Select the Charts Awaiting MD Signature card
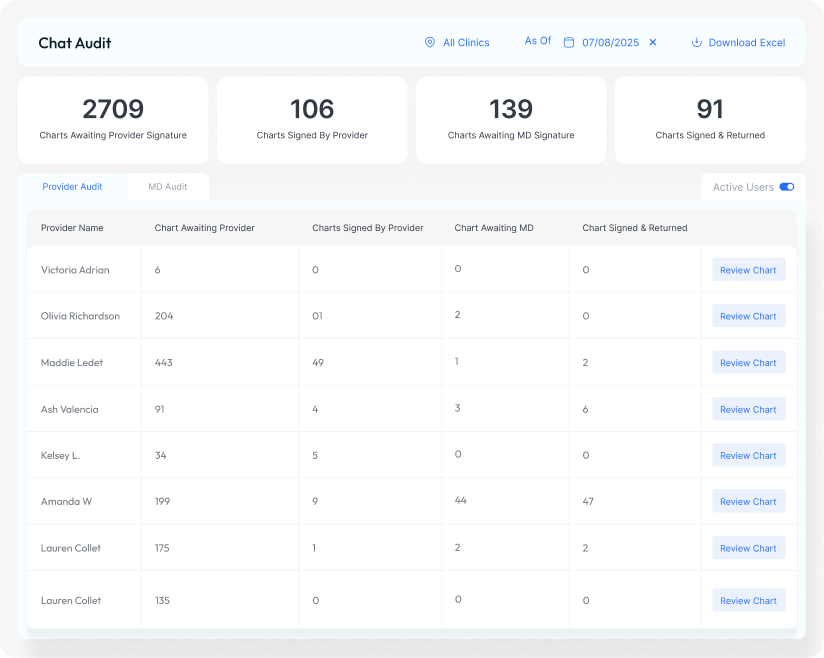The height and width of the screenshot is (658, 824). click(511, 120)
